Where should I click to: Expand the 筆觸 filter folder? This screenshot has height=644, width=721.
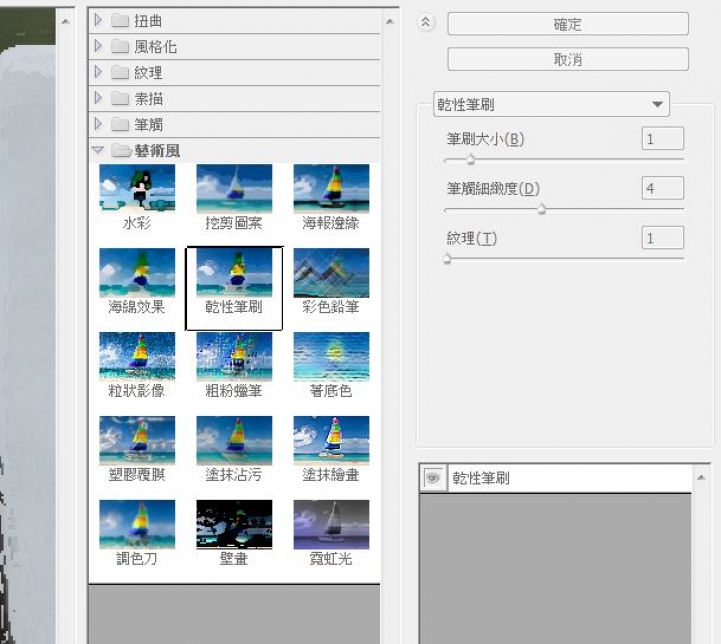tap(98, 124)
